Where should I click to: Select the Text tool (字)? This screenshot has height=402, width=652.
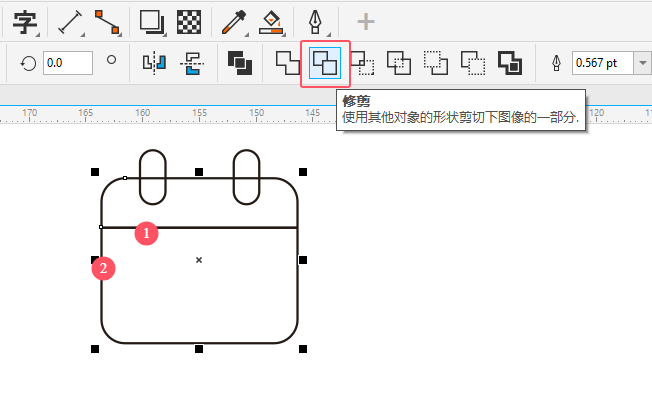[x=25, y=22]
